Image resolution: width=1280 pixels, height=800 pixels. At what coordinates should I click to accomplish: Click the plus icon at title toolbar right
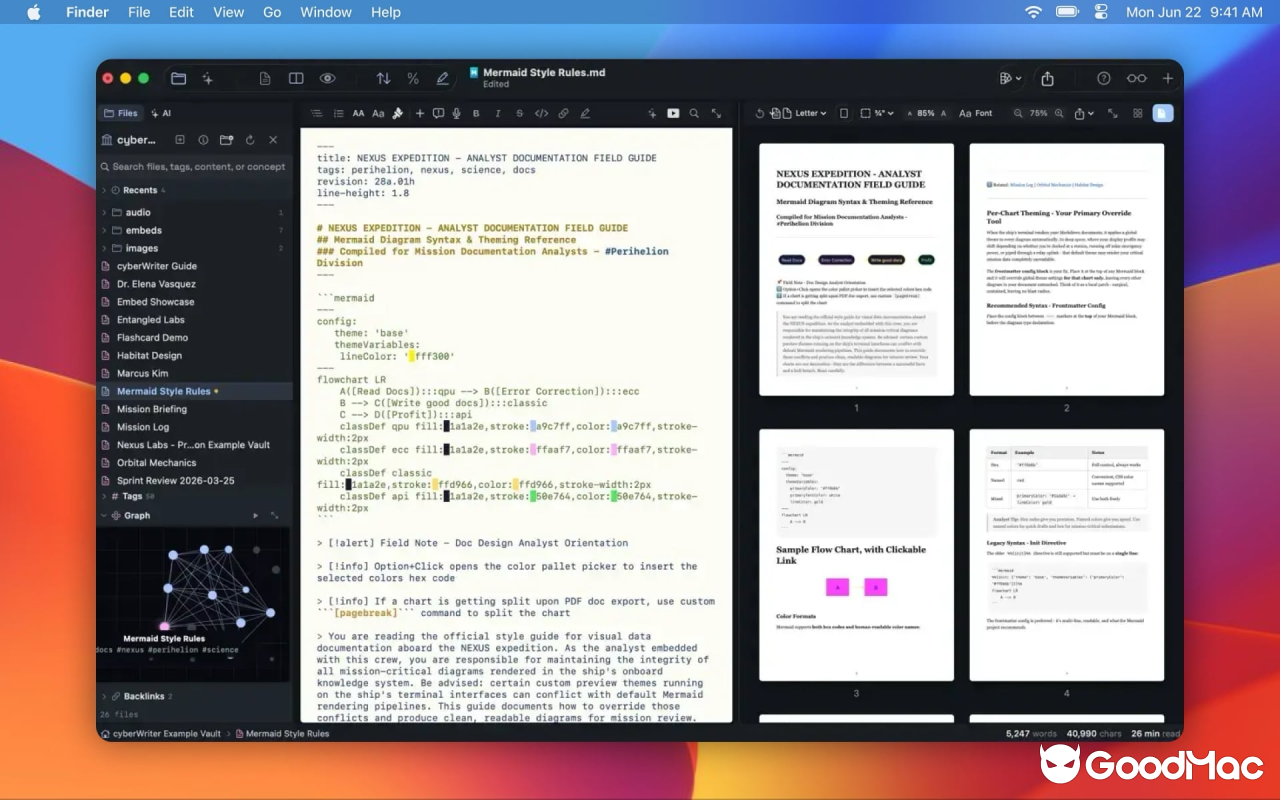click(1167, 78)
